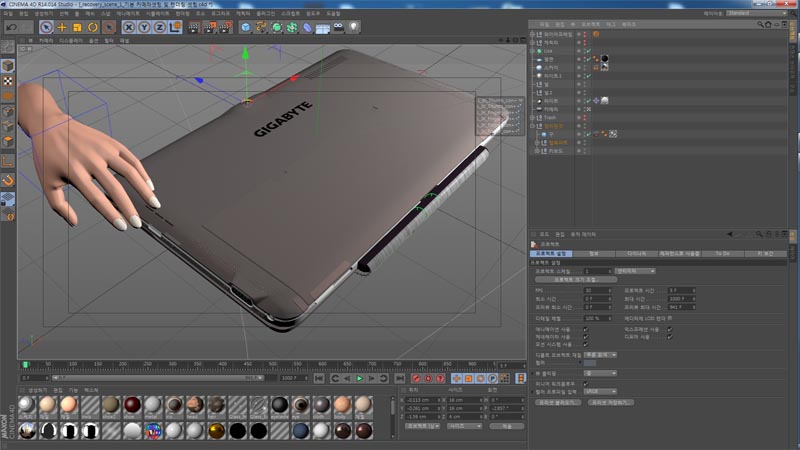Toggle the X axis lock
The height and width of the screenshot is (450, 800).
point(129,27)
